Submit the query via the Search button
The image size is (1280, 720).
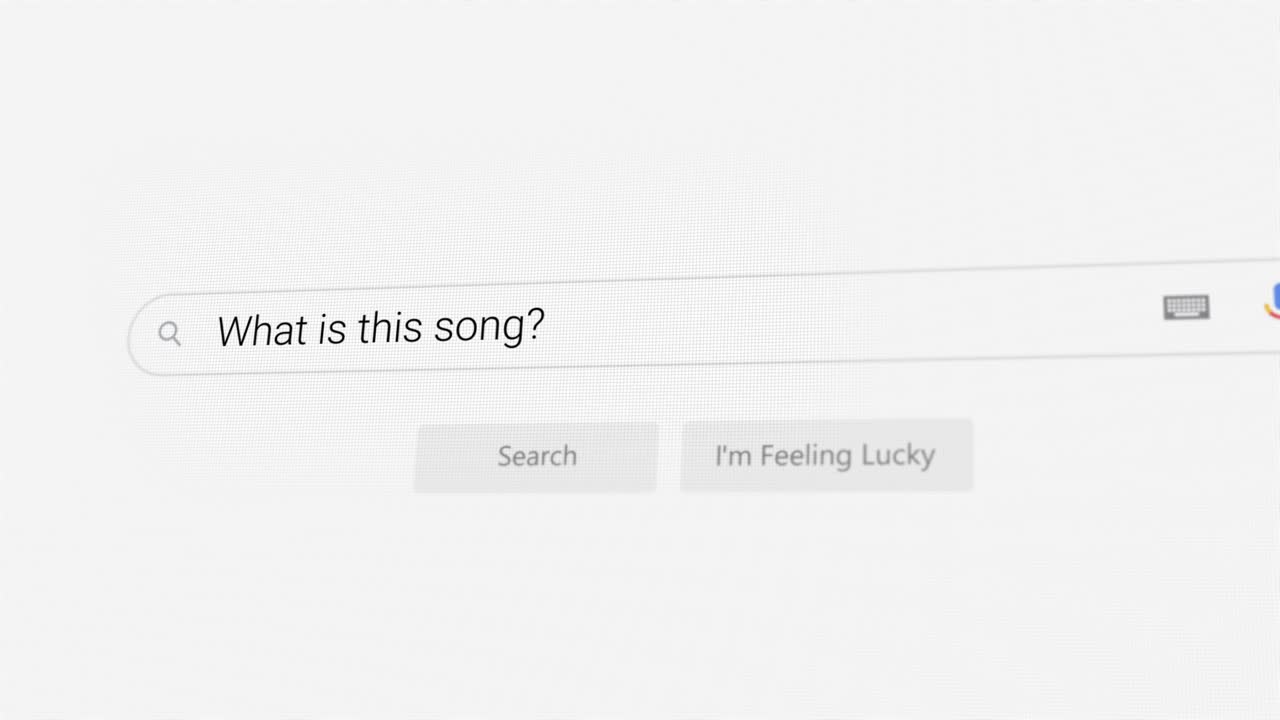point(537,456)
